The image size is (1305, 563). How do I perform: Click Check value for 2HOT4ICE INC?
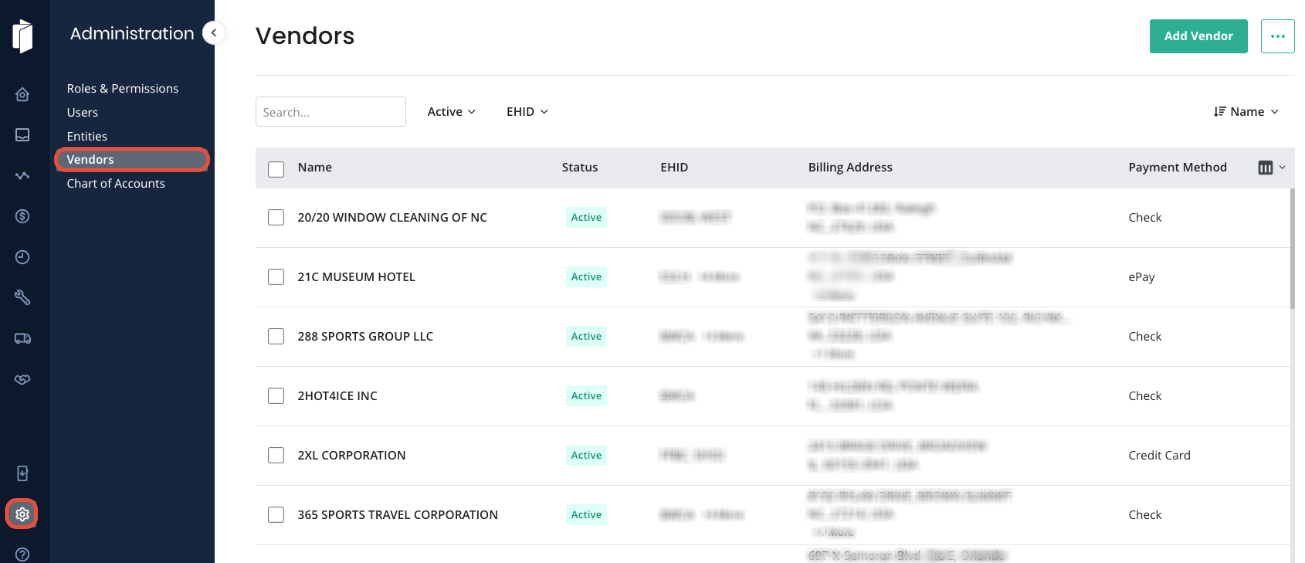(x=1145, y=396)
